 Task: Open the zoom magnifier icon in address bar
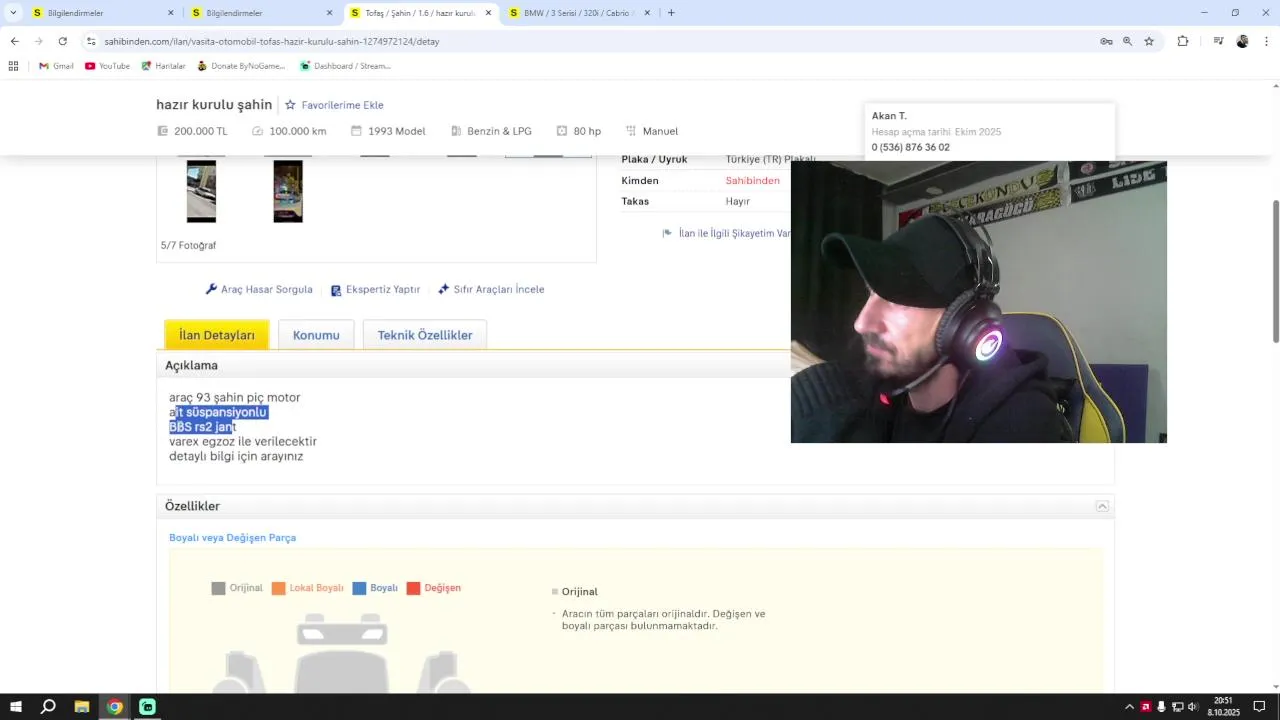coord(1127,41)
